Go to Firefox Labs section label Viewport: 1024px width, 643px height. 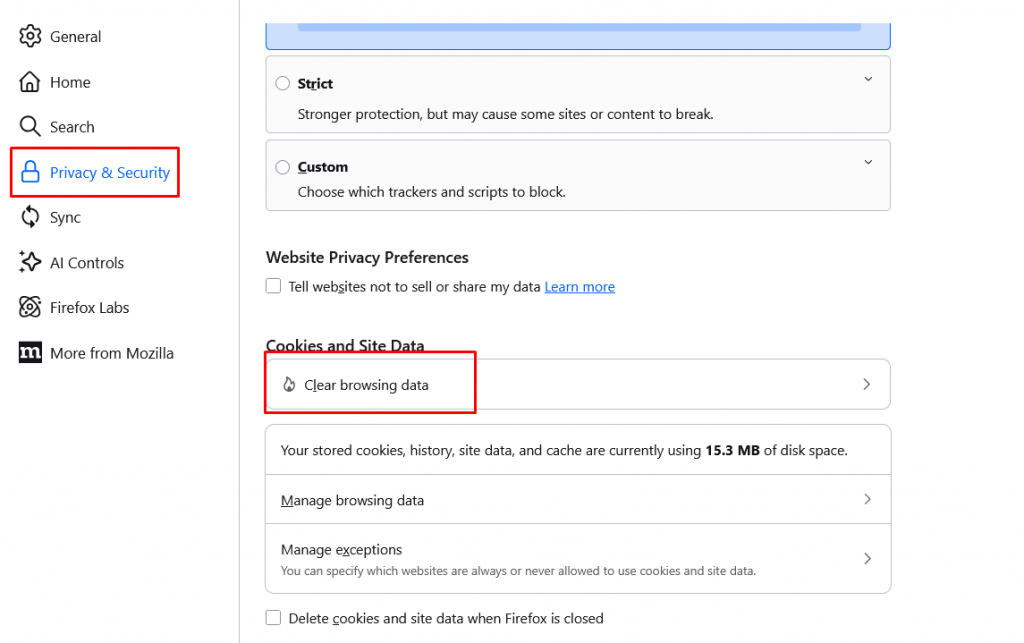pos(90,308)
